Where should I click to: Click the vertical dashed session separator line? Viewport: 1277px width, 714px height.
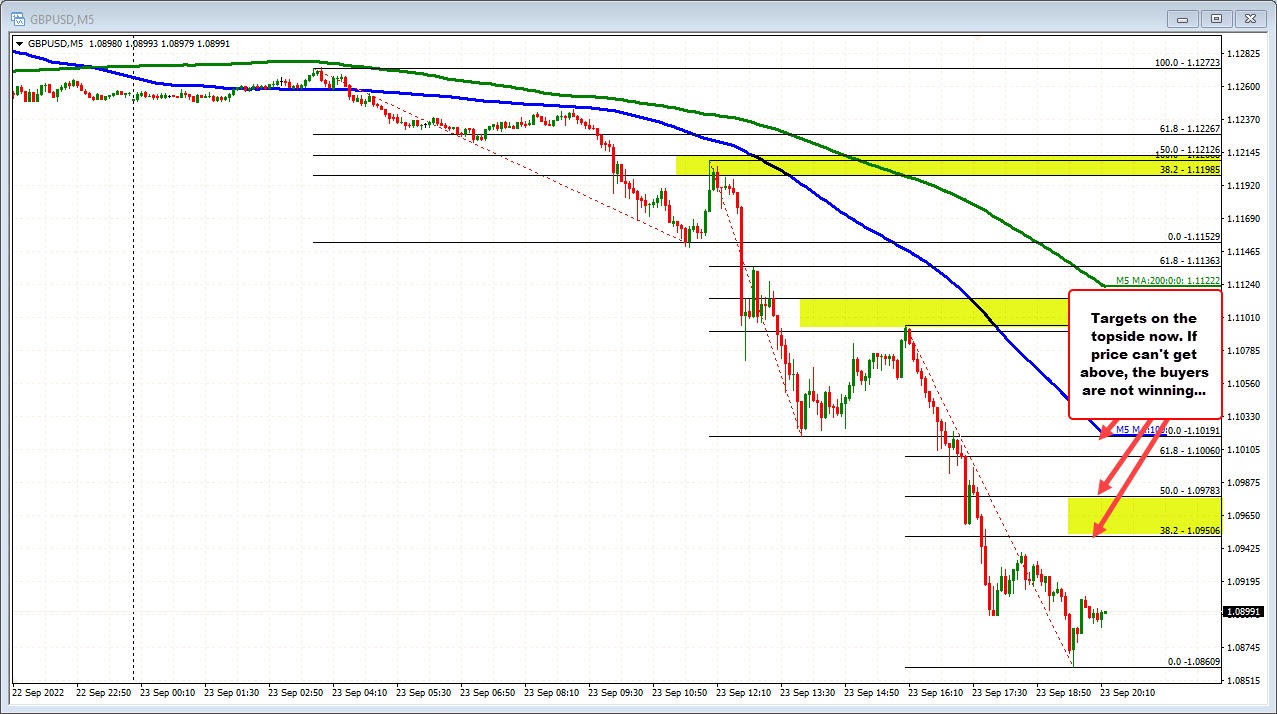point(133,400)
